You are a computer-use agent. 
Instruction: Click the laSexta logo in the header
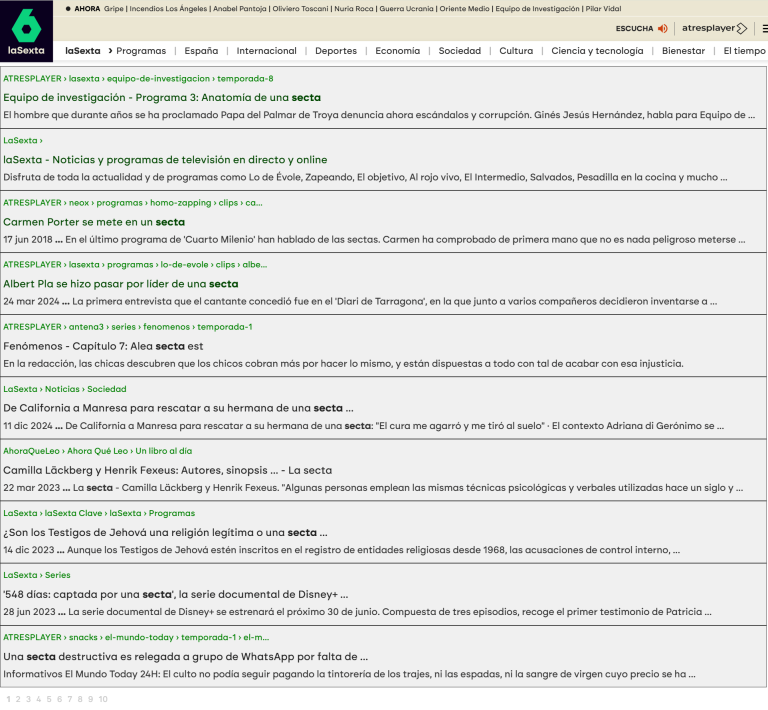click(x=26, y=31)
